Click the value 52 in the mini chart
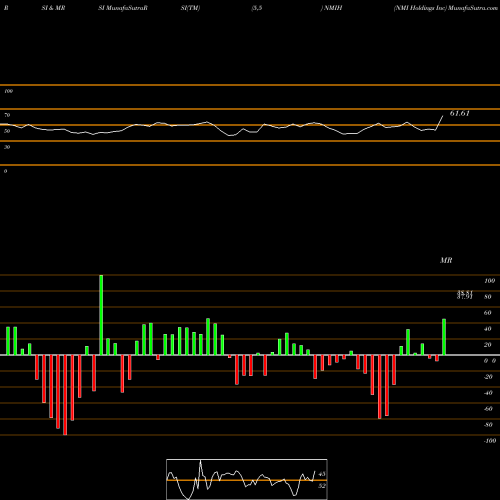 (322, 486)
